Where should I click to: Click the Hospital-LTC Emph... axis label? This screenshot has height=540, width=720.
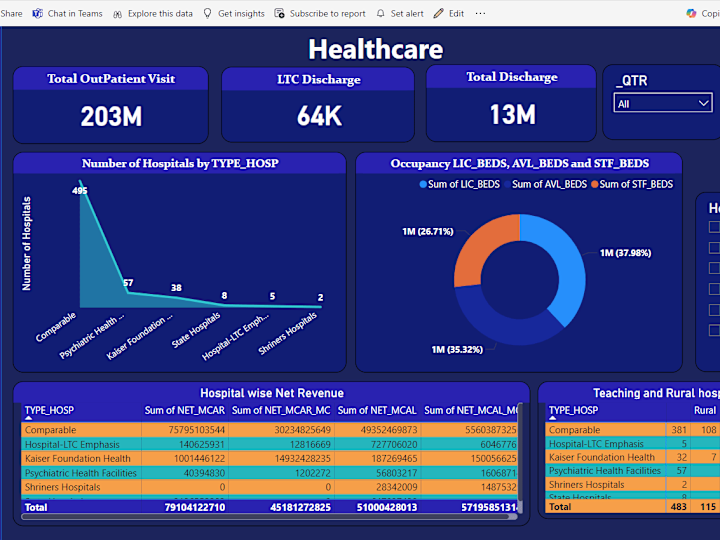coord(235,337)
